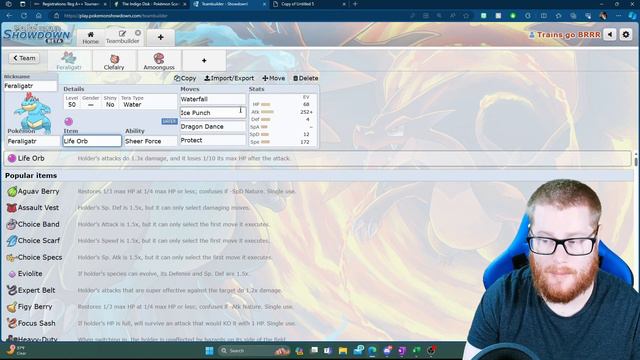Click the Aguav Berry icon
The image size is (640, 360).
point(12,191)
